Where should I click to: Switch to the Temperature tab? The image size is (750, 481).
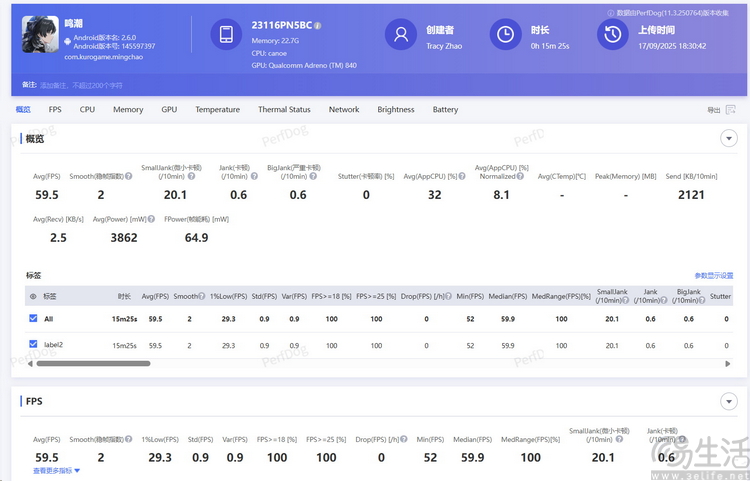tap(217, 110)
